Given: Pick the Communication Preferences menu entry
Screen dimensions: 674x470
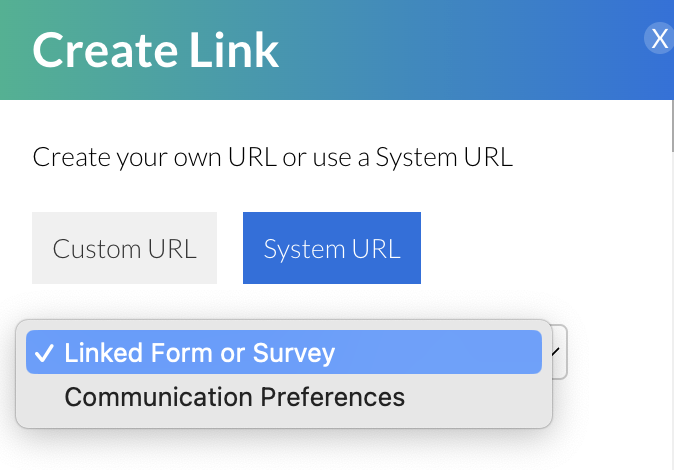Looking at the screenshot, I should pos(234,397).
